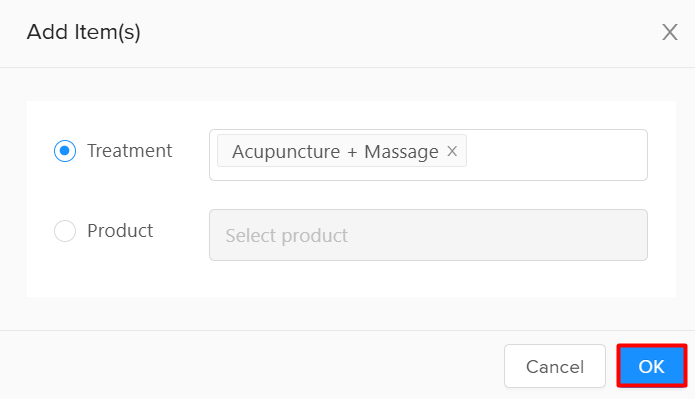Image resolution: width=695 pixels, height=399 pixels.
Task: Click the Product label text
Action: (x=120, y=231)
